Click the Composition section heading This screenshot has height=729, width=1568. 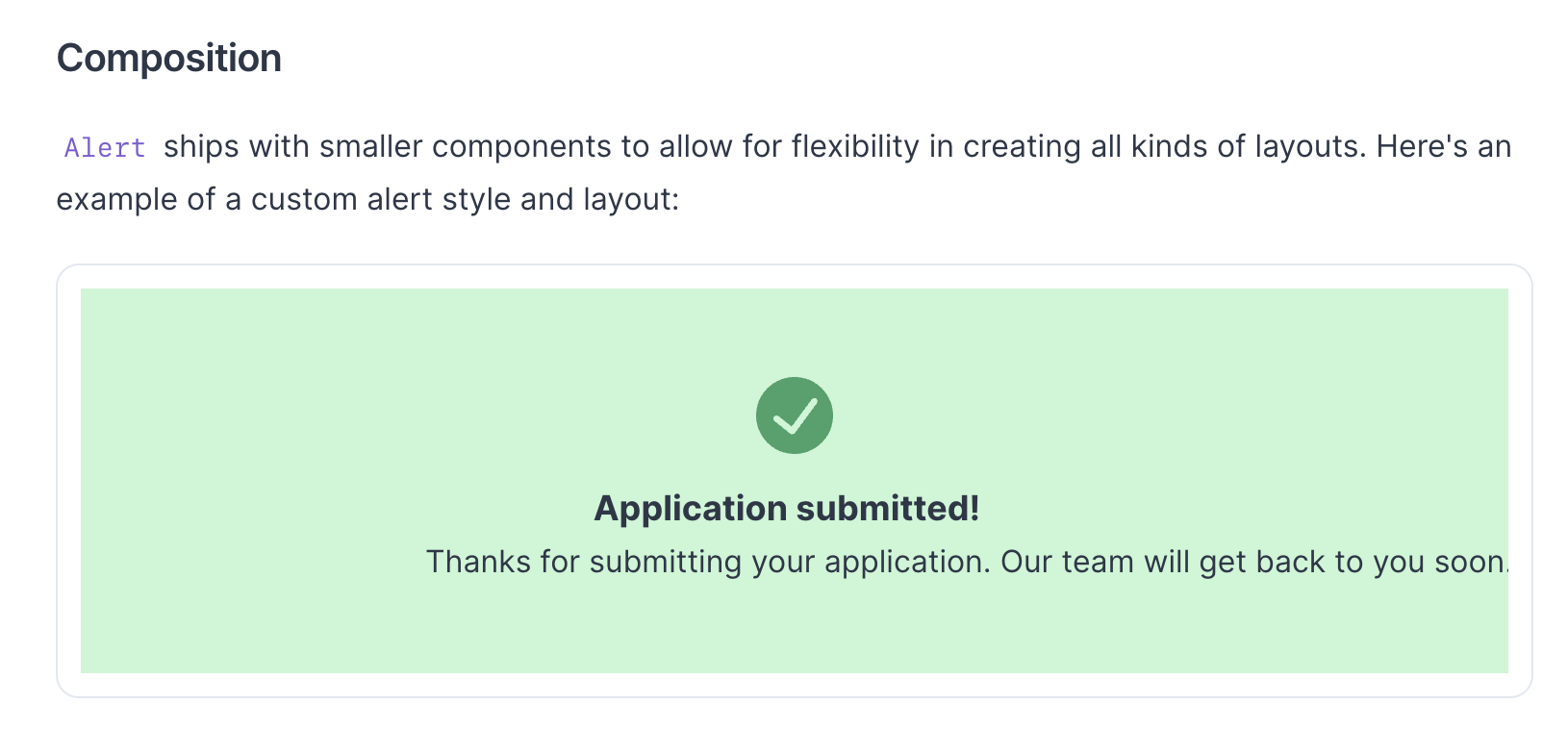coord(169,59)
